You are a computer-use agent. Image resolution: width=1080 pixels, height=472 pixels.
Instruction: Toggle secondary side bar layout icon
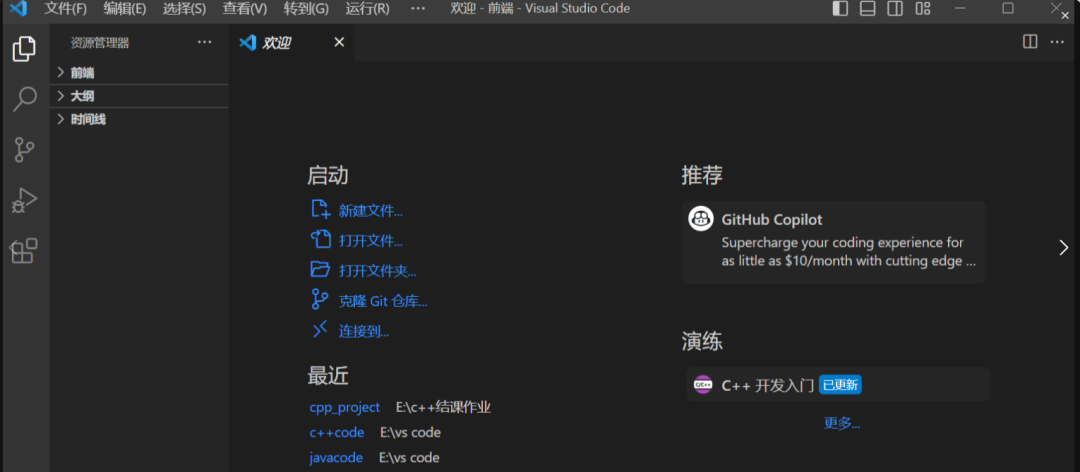click(895, 8)
